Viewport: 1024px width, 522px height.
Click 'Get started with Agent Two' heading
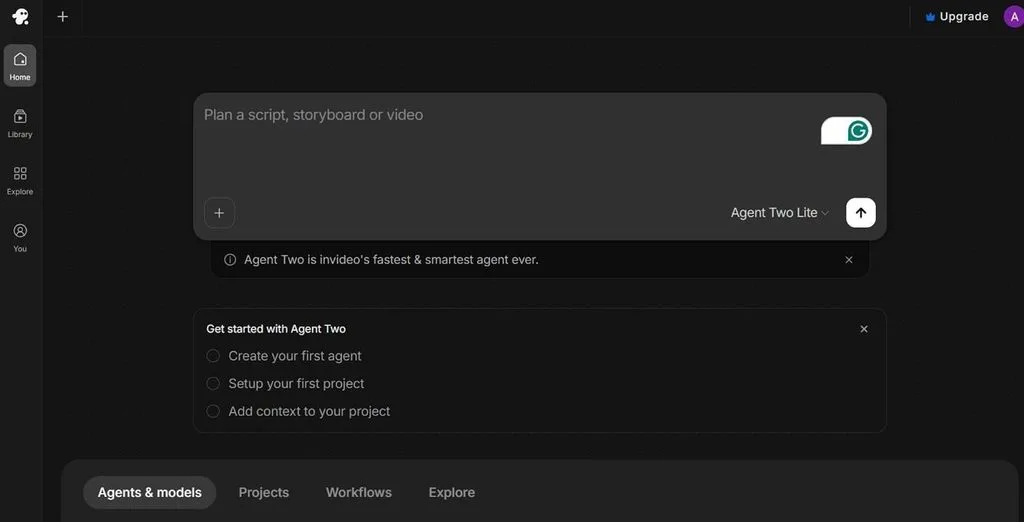coord(276,329)
